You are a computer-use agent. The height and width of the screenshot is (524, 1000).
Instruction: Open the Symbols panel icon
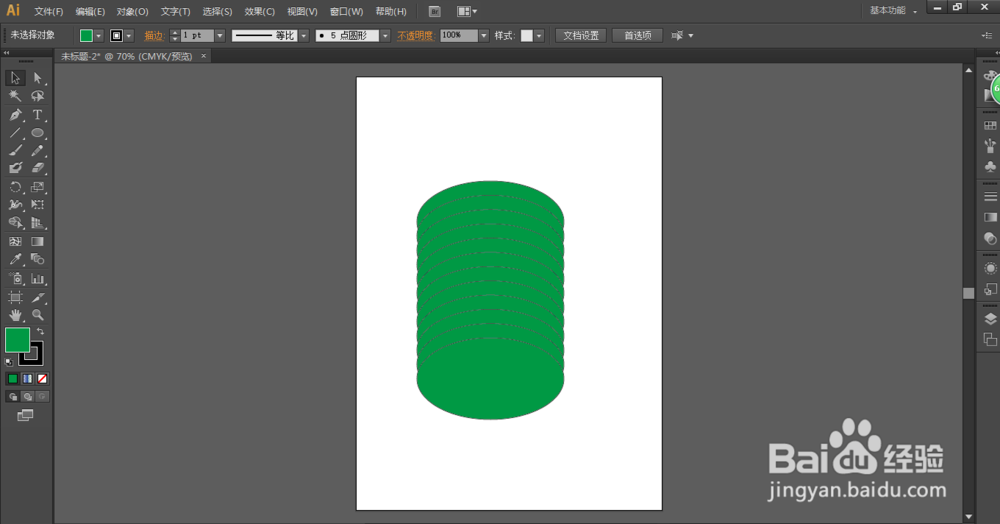(990, 166)
